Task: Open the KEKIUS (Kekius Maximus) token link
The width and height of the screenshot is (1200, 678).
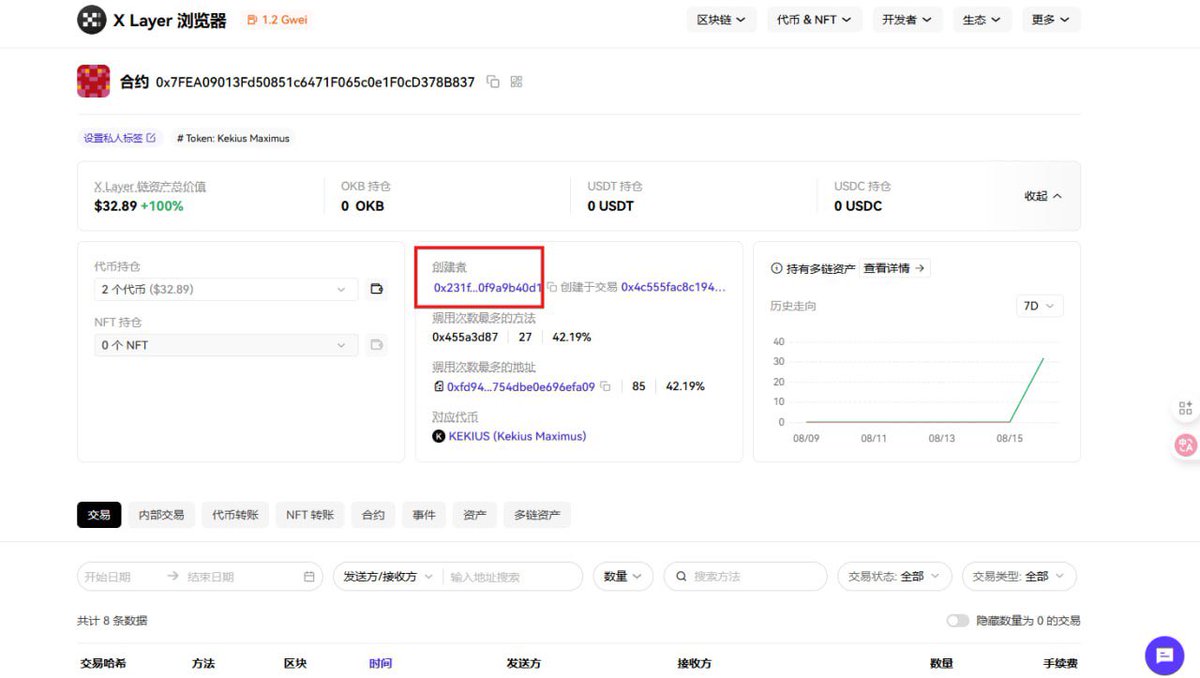Action: 517,436
